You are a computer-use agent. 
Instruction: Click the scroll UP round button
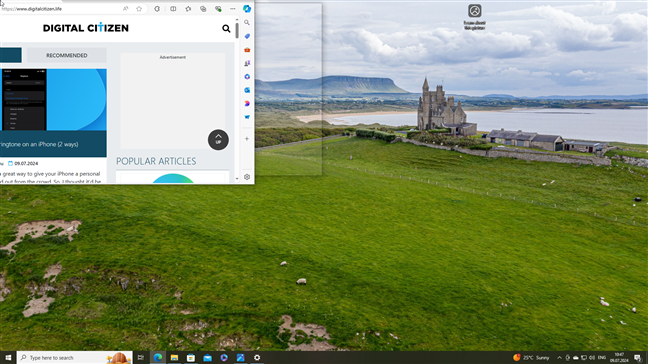[x=218, y=140]
